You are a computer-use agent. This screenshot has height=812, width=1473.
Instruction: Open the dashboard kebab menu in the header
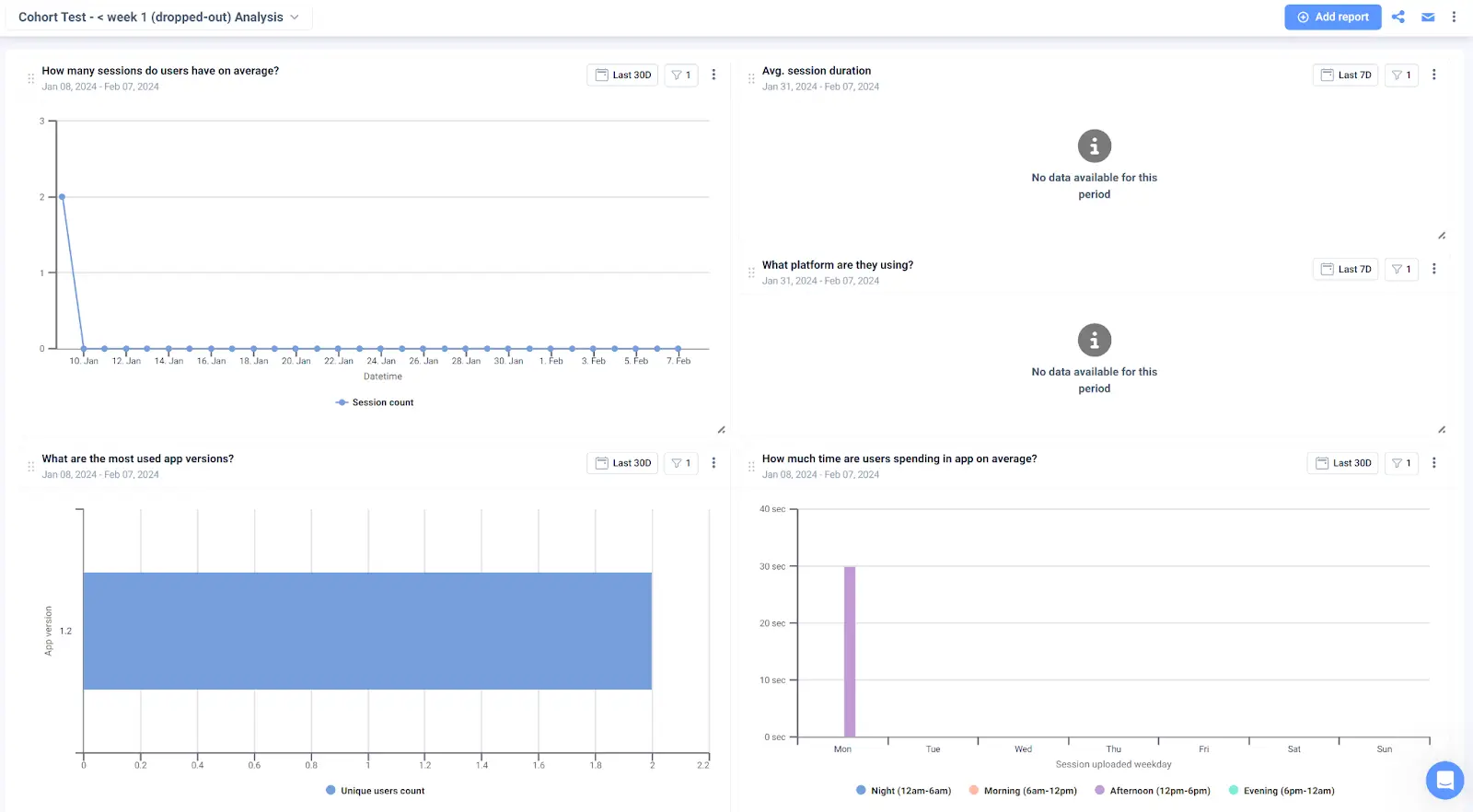(x=1454, y=17)
